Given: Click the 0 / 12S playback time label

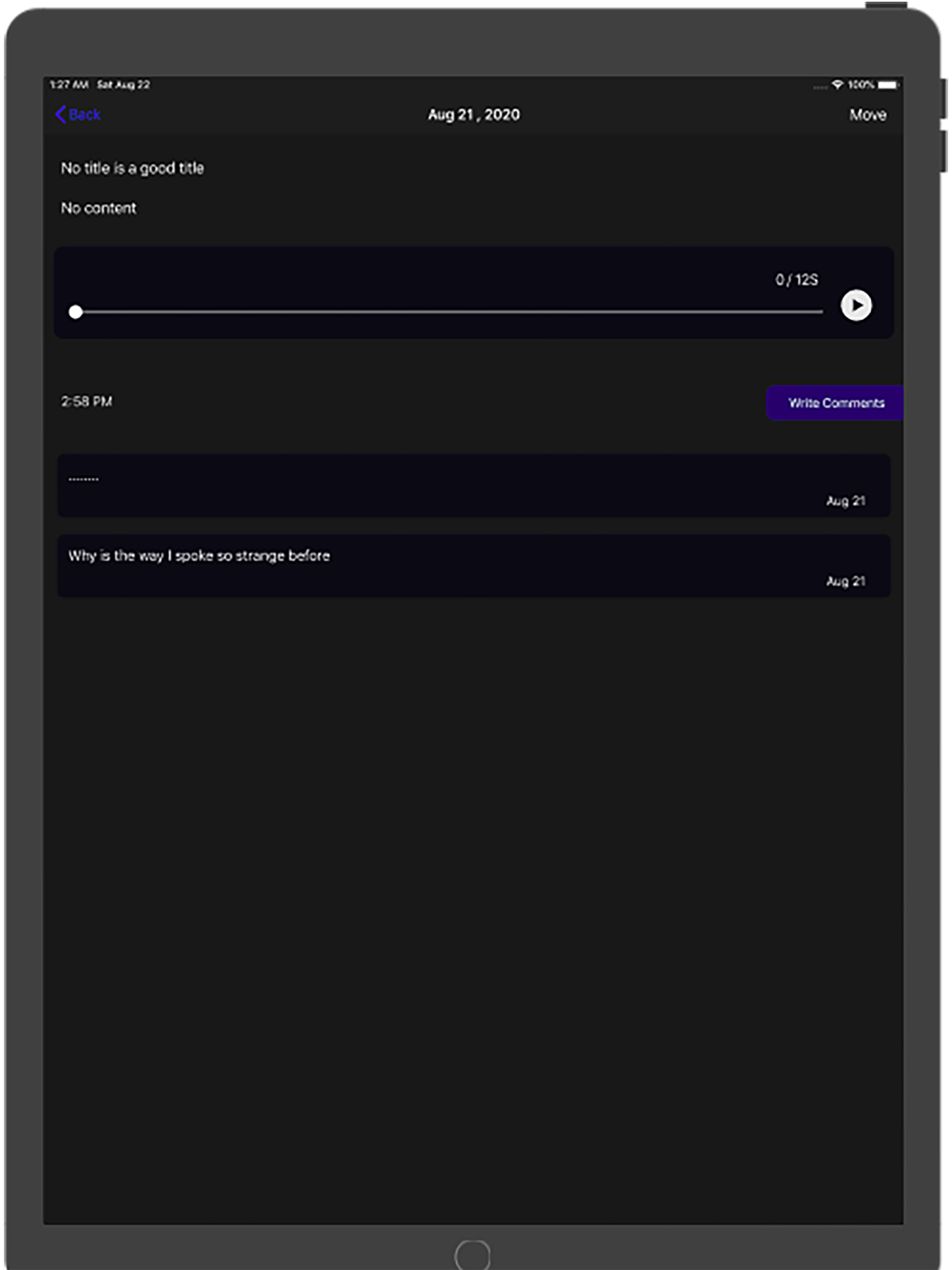Looking at the screenshot, I should click(797, 280).
